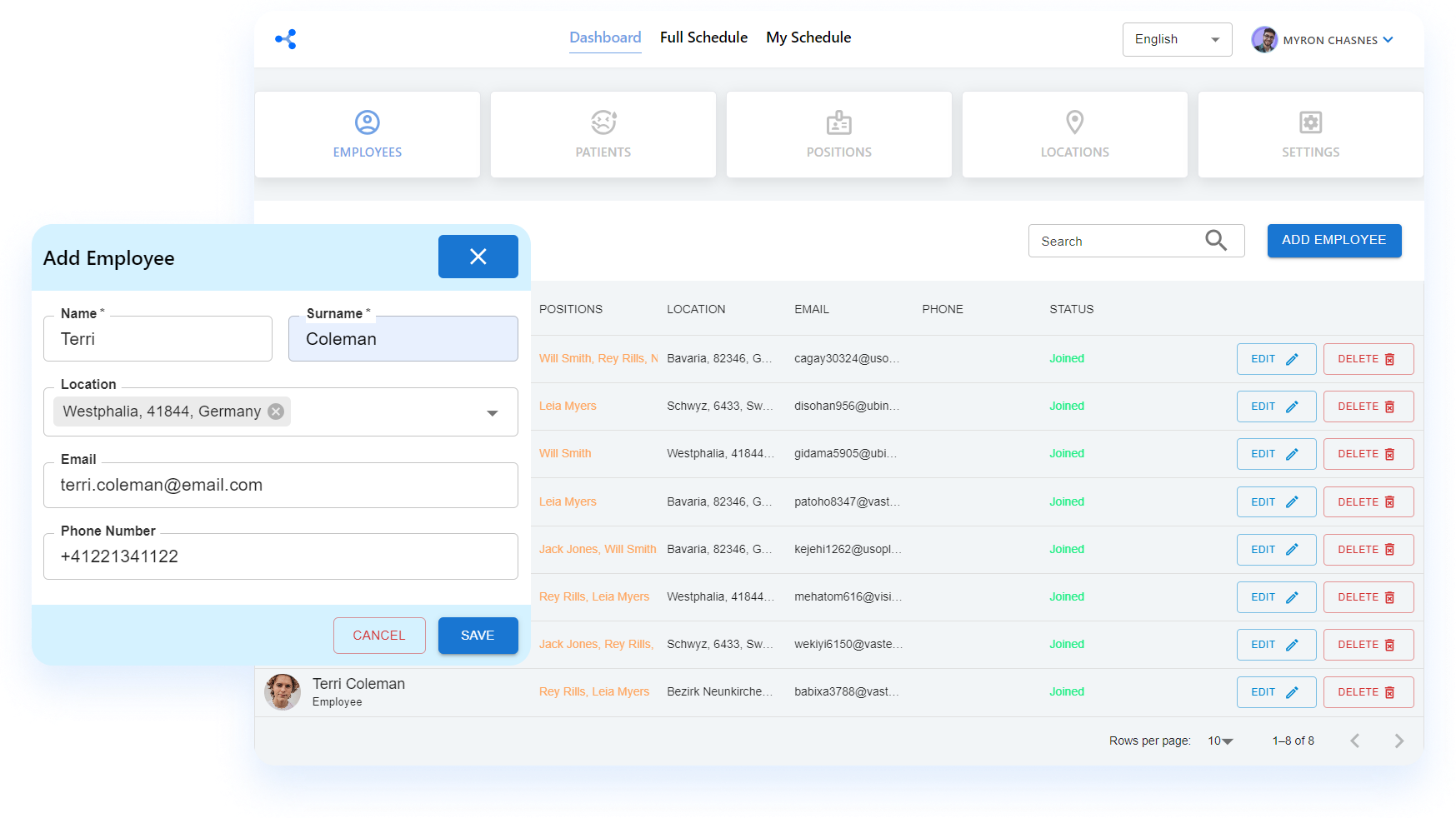This screenshot has height=818, width=1456.
Task: Open the Settings section card
Action: point(1310,134)
